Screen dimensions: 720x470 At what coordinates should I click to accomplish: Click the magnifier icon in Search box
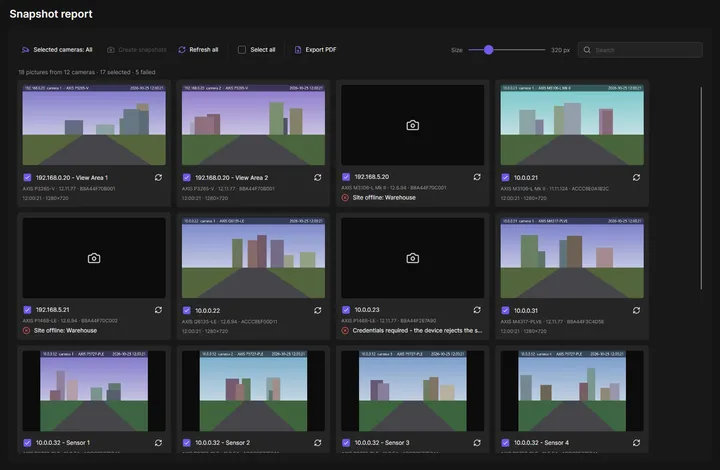pos(587,50)
